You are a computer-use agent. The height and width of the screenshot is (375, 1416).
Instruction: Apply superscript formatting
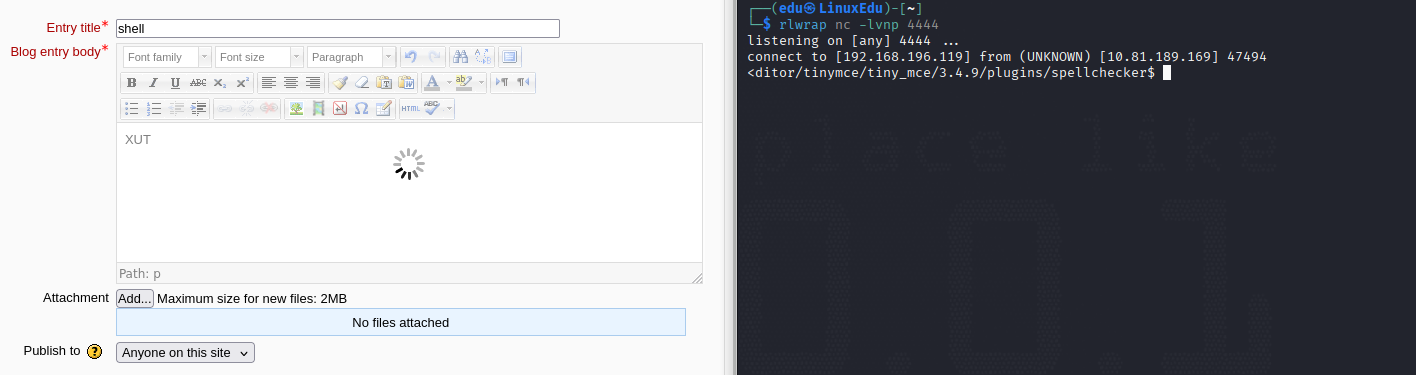click(x=243, y=83)
